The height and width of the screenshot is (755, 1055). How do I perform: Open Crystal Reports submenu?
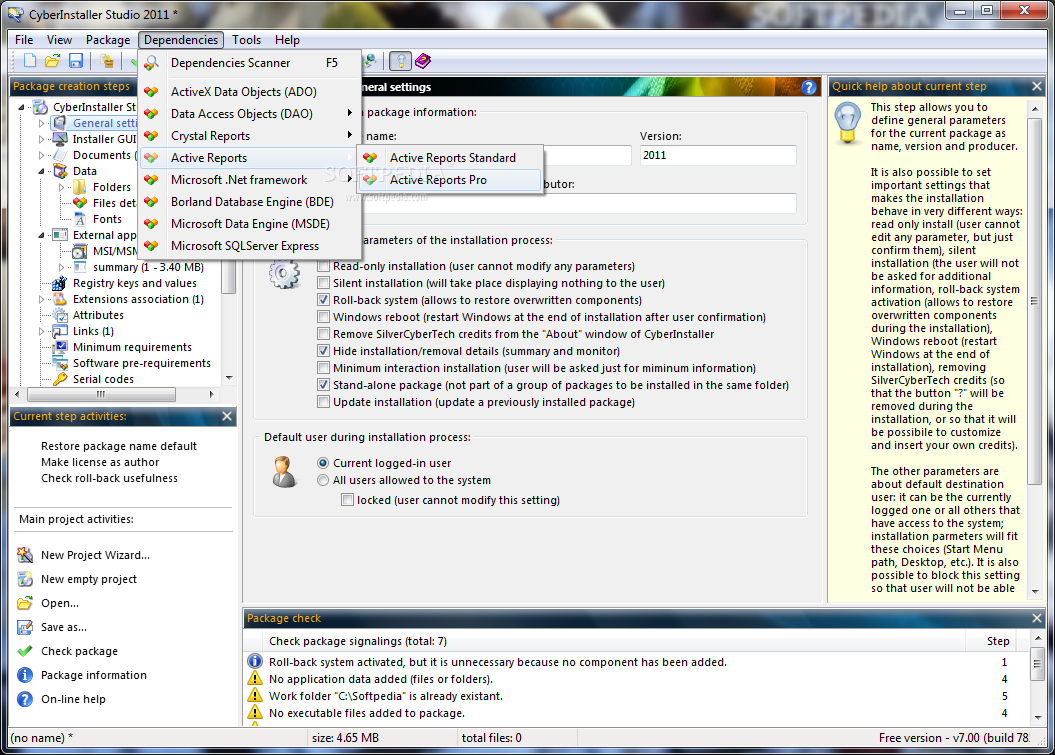pos(250,135)
